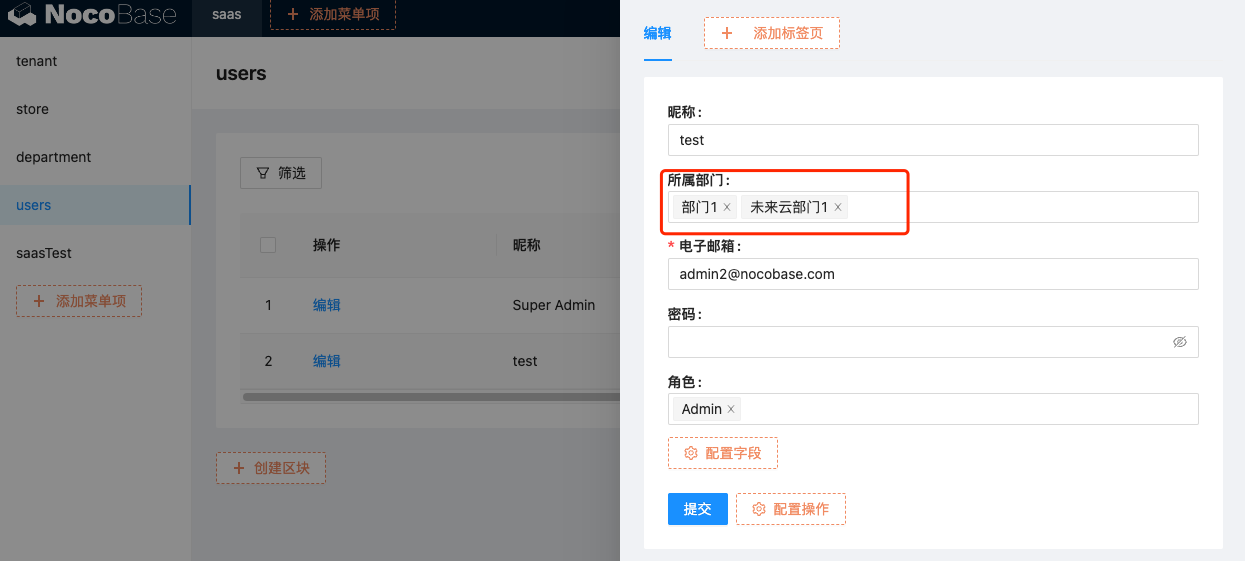Click the 配置字段 button
The height and width of the screenshot is (561, 1245).
[x=723, y=453]
